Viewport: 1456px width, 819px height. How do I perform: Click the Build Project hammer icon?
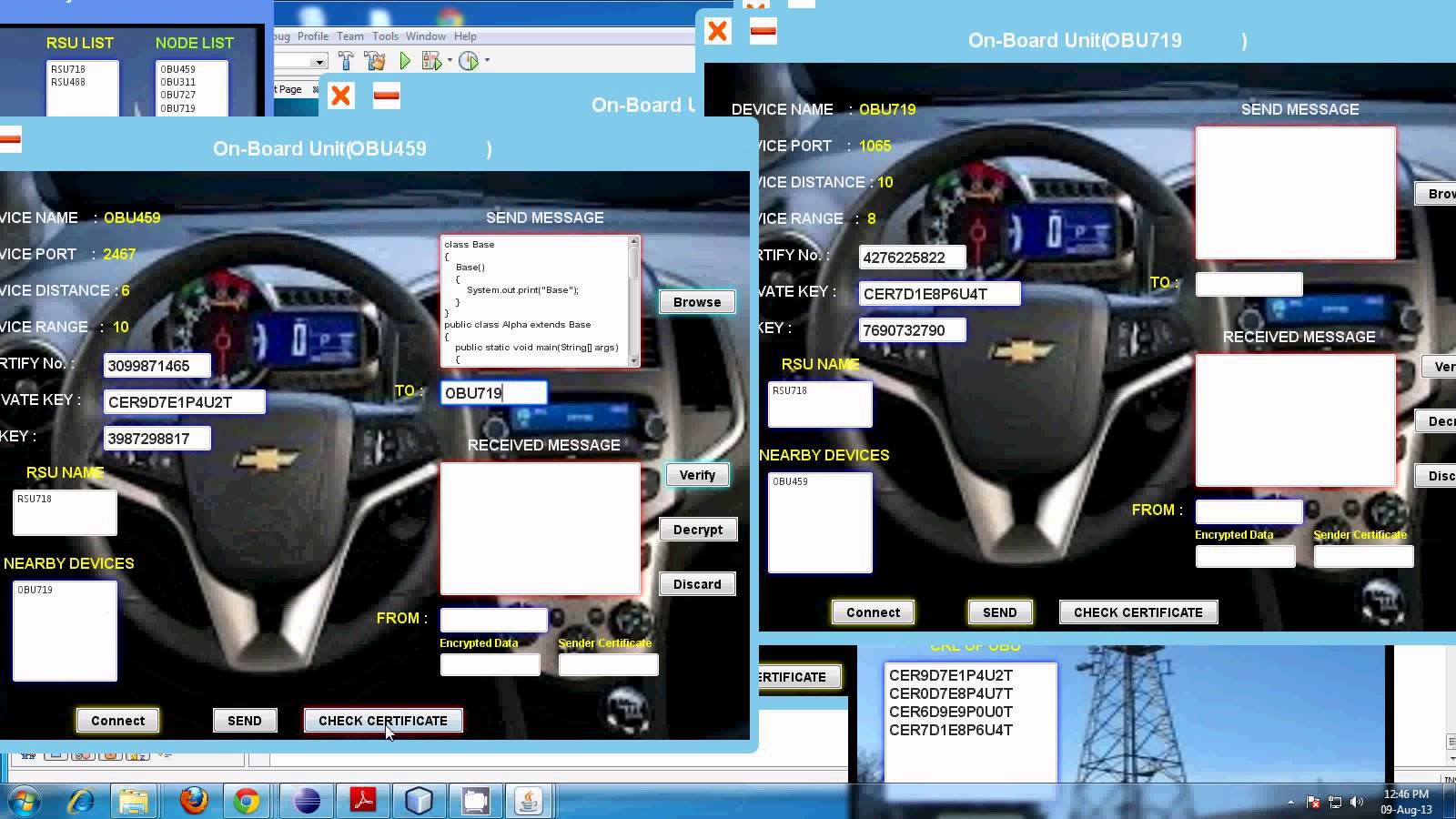346,61
